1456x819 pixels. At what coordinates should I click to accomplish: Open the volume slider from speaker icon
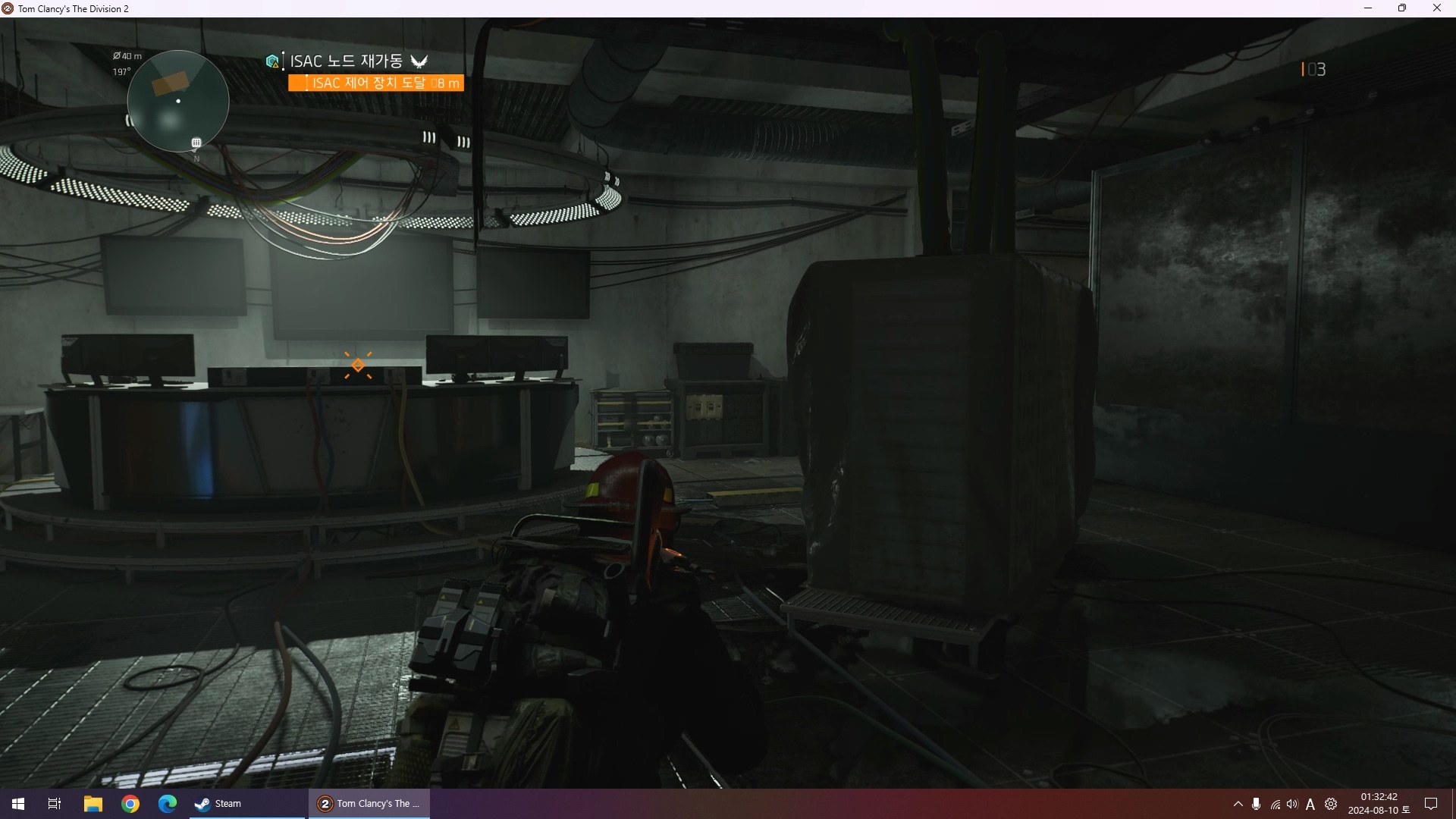[x=1292, y=804]
